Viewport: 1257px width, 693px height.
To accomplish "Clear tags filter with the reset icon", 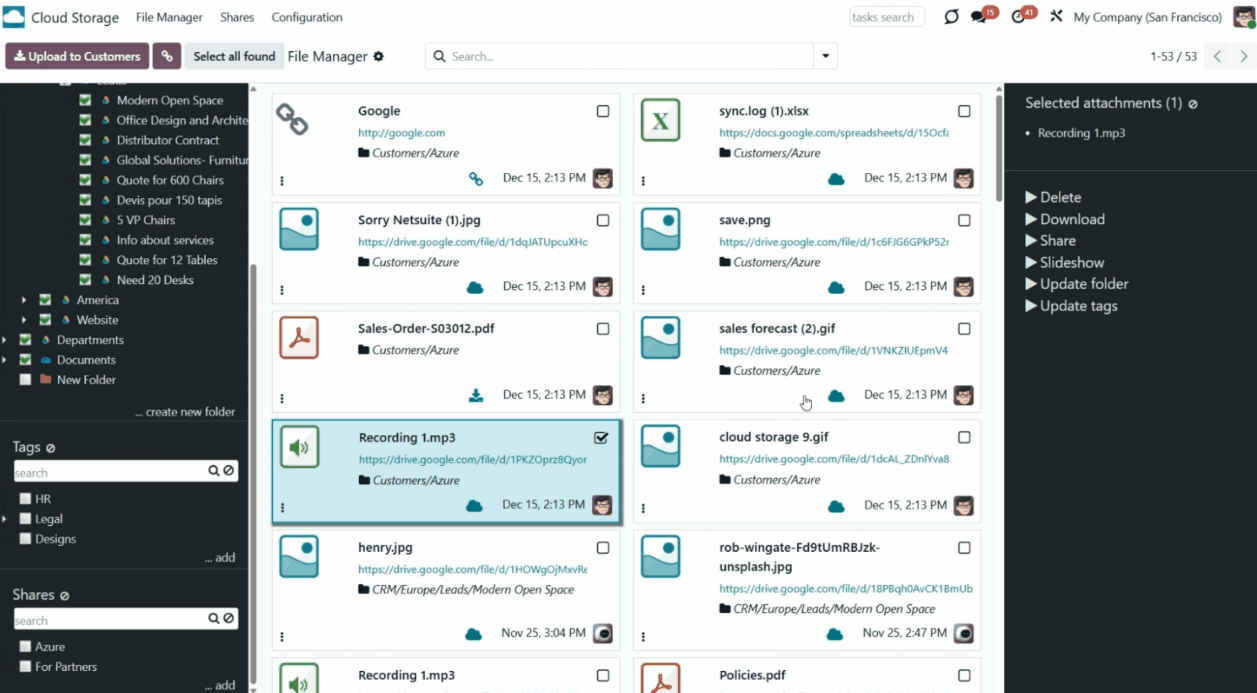I will coord(229,471).
